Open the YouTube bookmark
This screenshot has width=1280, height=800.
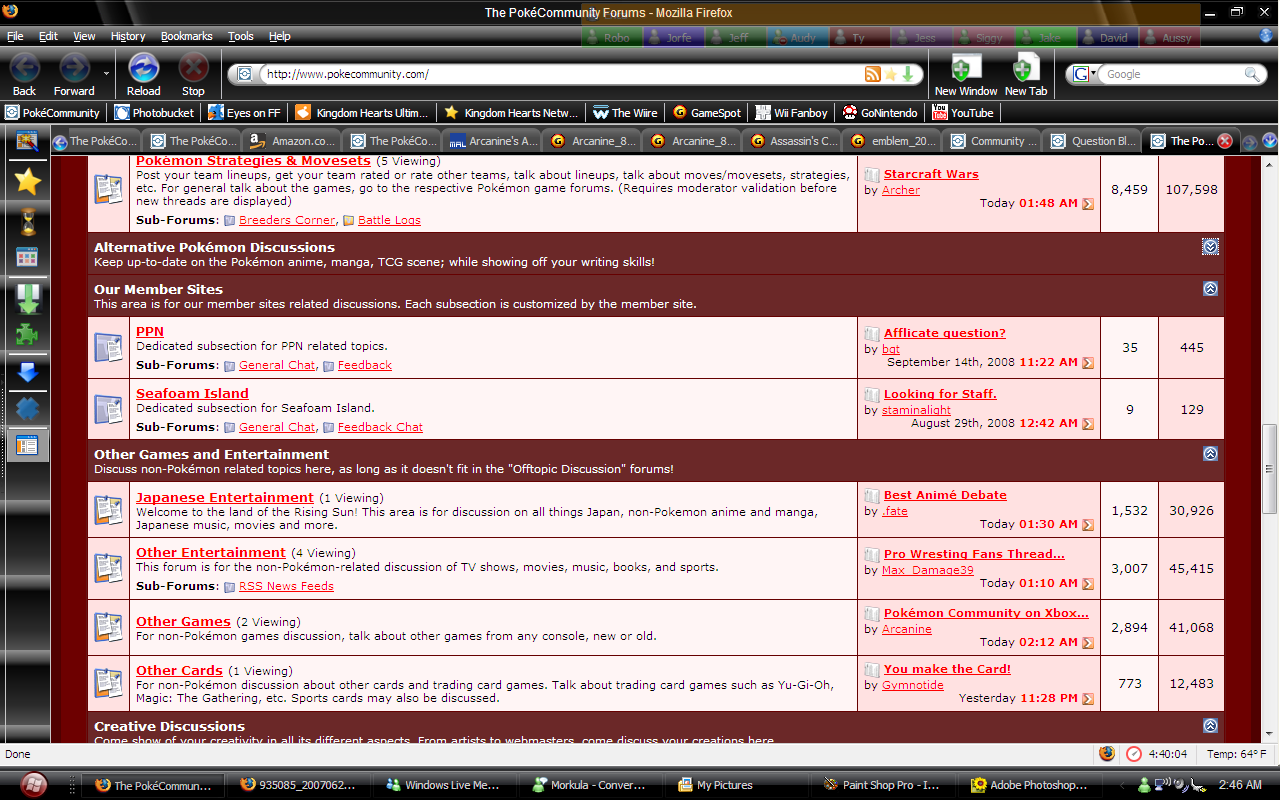click(962, 113)
